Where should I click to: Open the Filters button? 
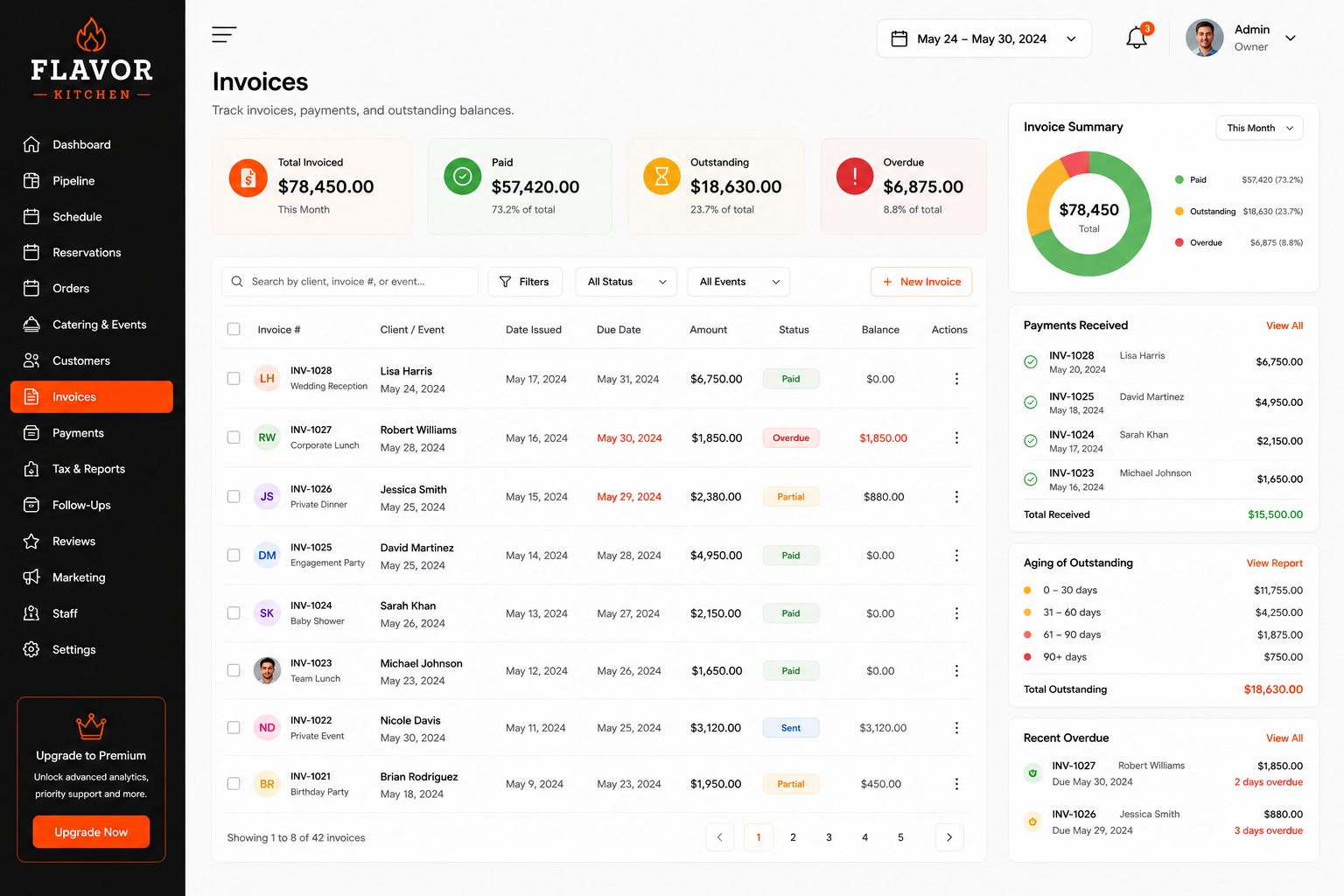click(x=525, y=282)
